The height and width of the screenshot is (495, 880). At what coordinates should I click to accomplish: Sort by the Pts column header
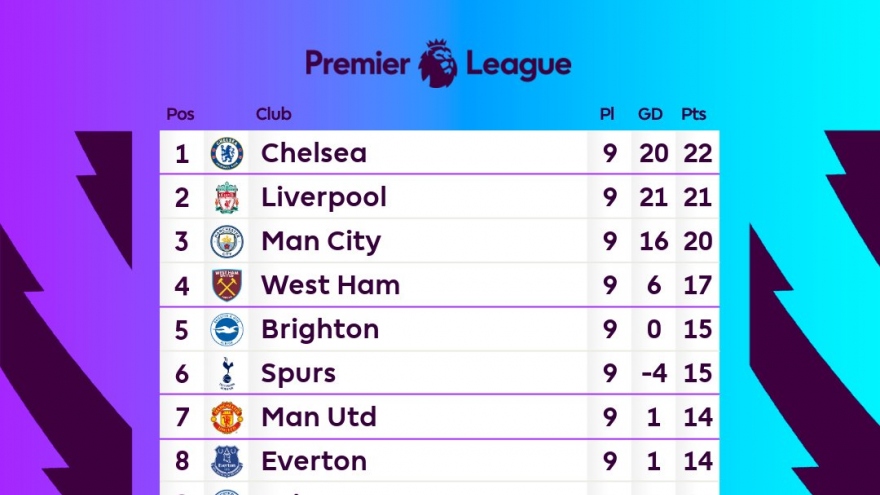point(693,114)
